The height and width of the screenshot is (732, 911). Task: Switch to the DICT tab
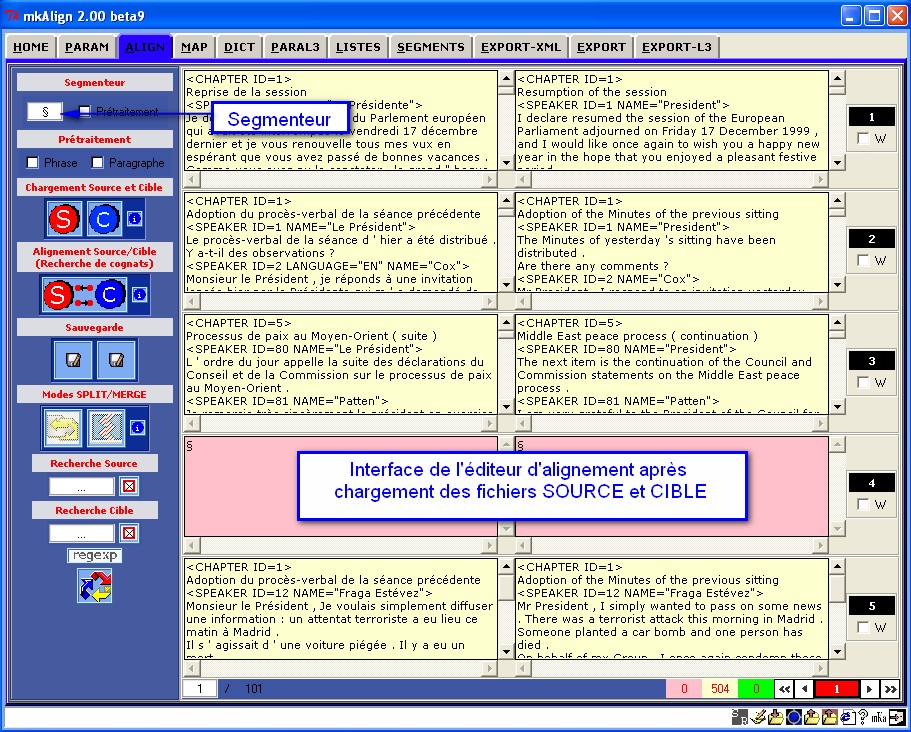tap(239, 47)
